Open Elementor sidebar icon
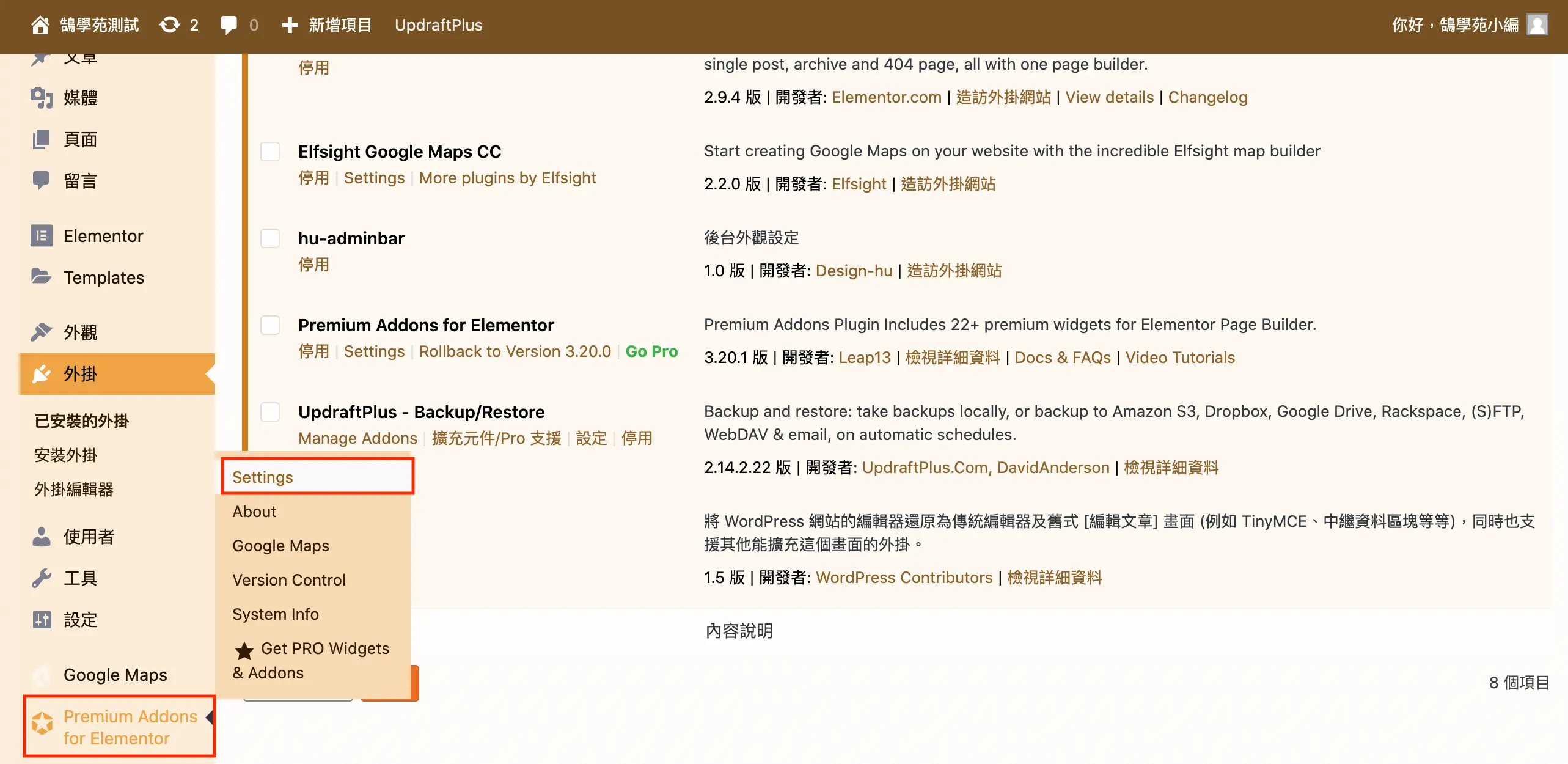 (42, 236)
